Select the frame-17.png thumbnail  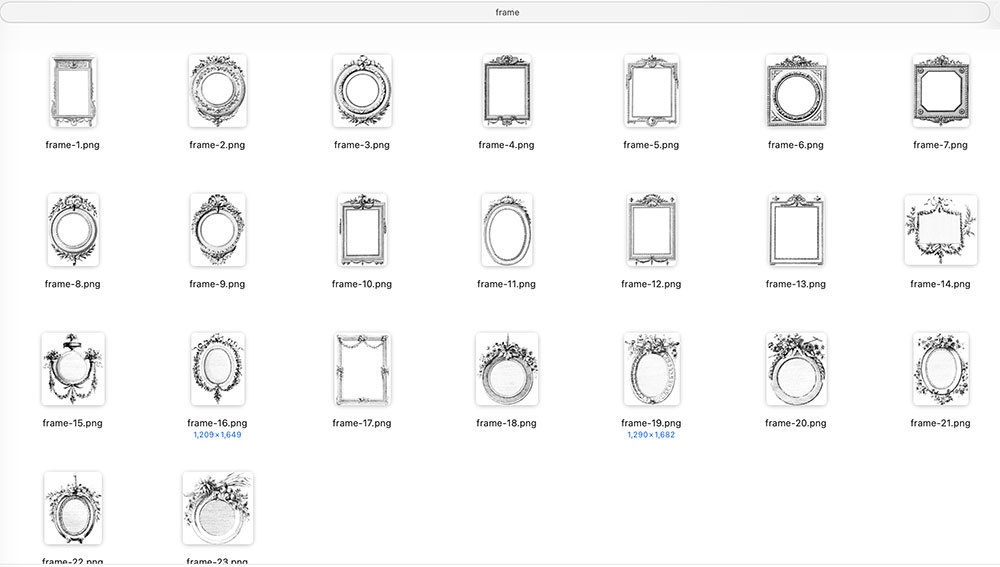362,369
